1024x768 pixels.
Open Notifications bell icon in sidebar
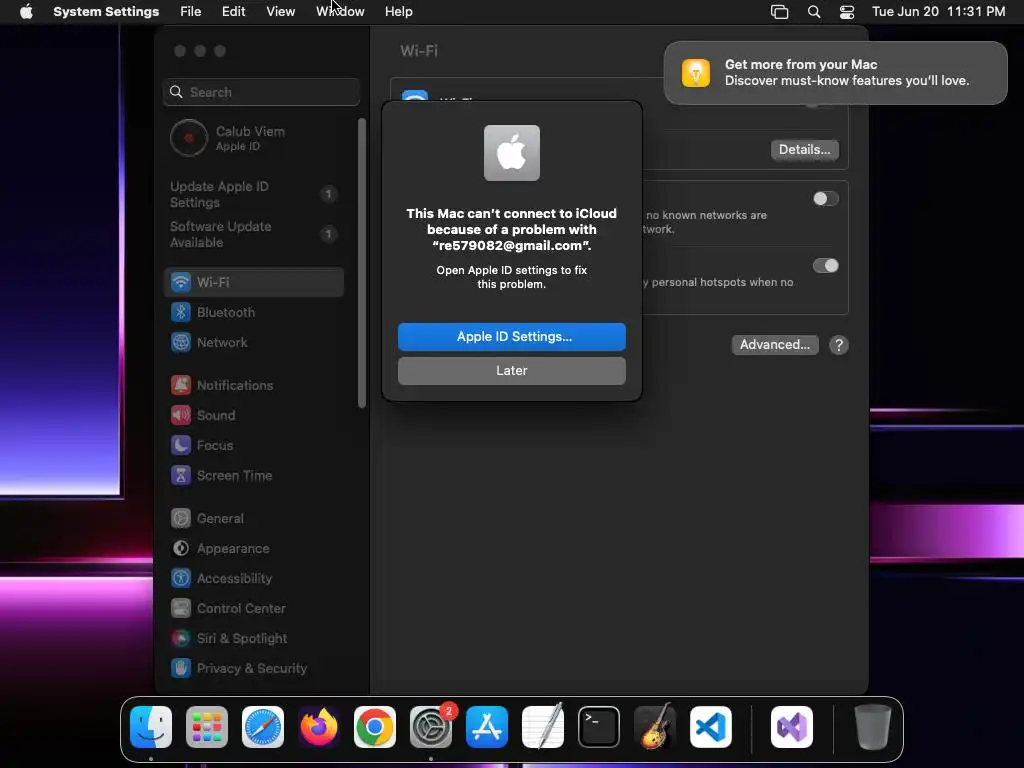point(181,385)
